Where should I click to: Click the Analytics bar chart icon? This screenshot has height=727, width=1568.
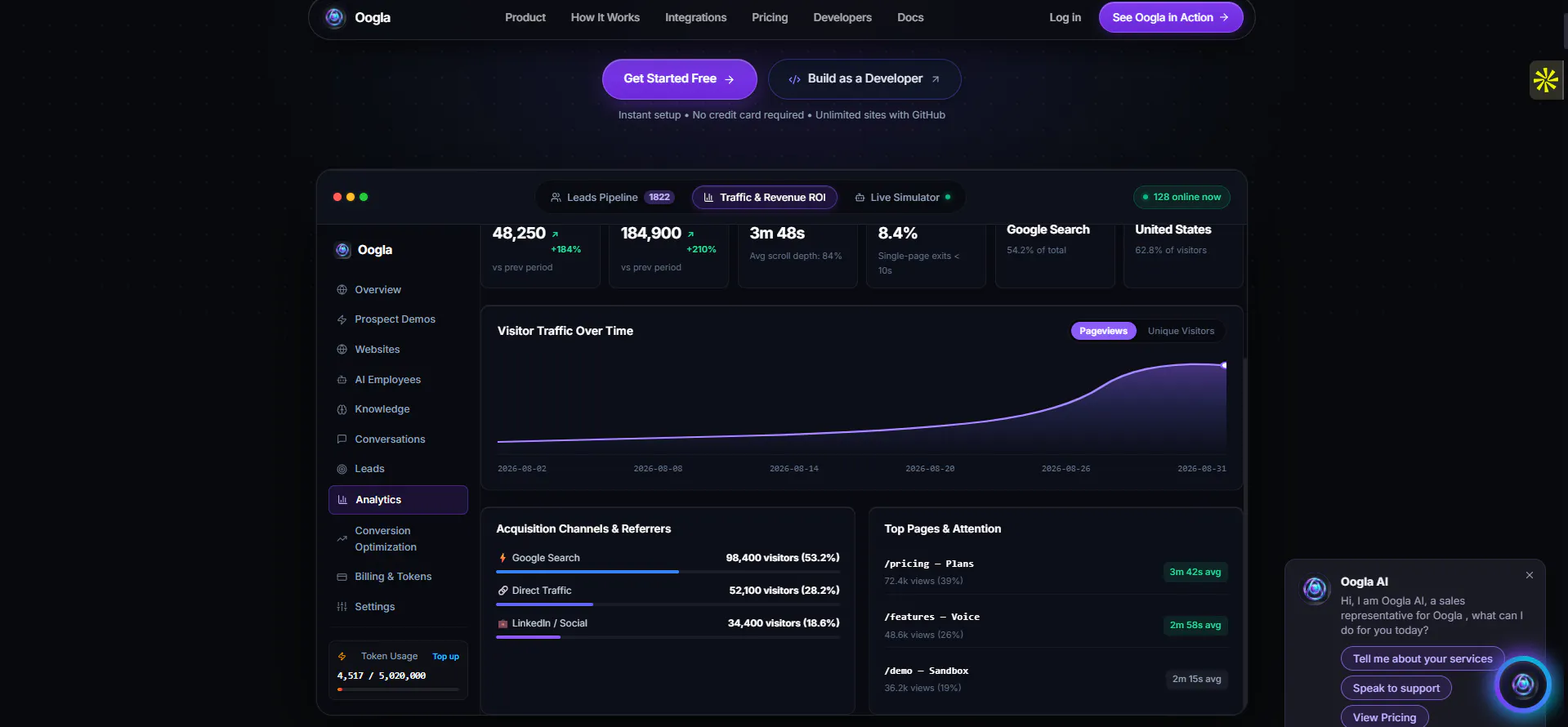tap(342, 500)
